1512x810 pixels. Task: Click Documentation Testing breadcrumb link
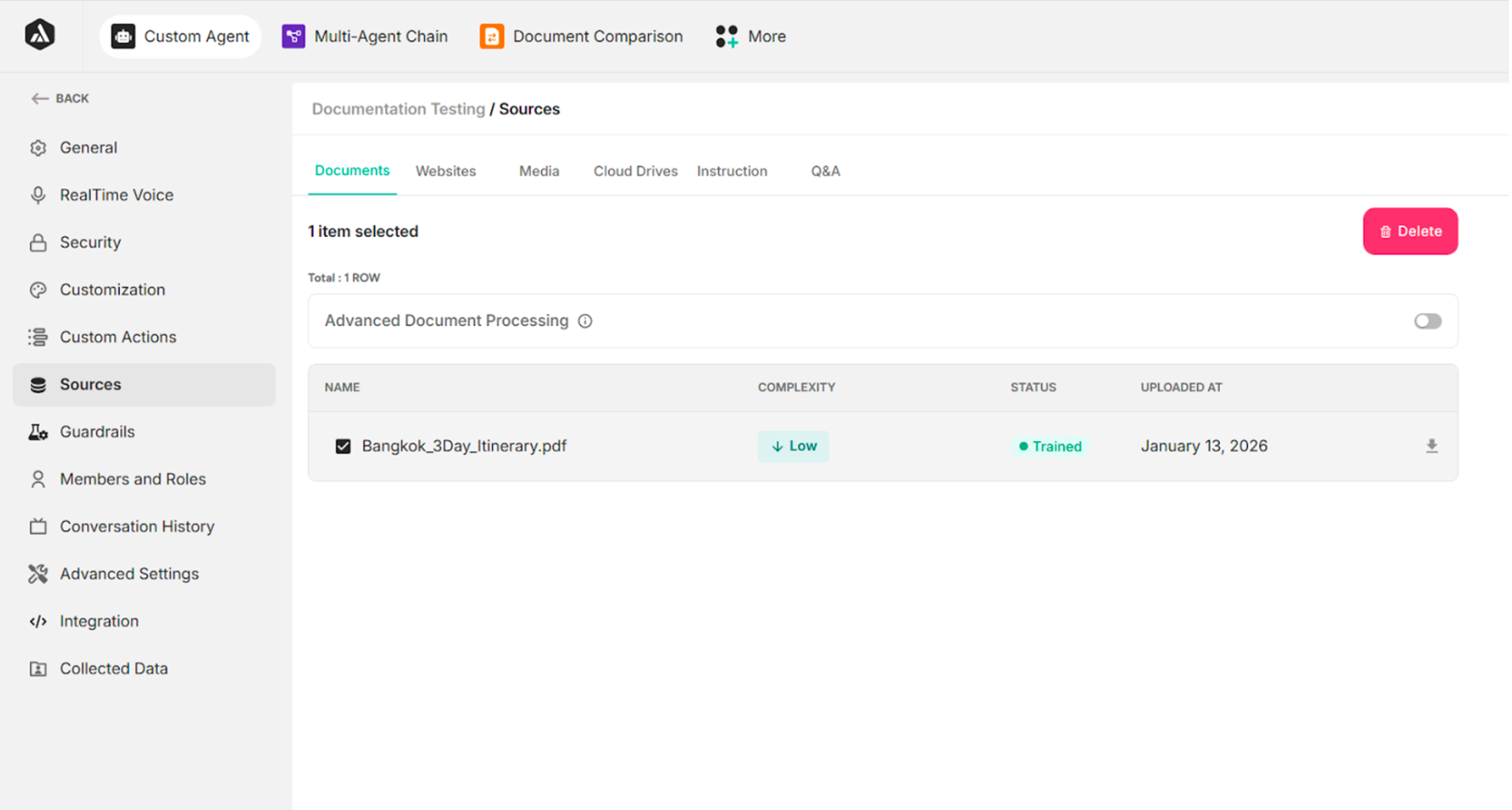coord(398,109)
